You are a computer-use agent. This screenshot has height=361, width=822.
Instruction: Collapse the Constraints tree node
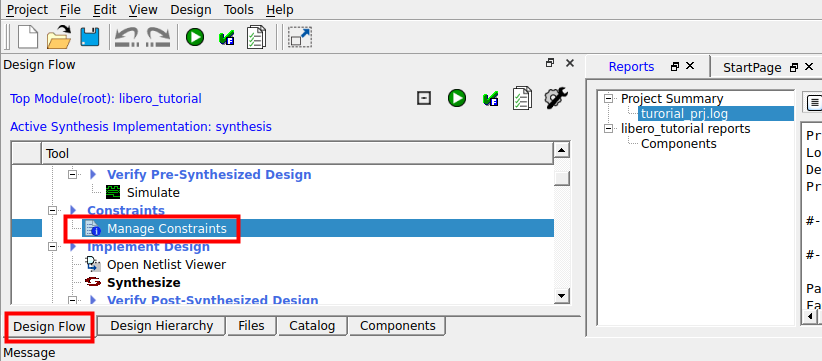tap(52, 210)
